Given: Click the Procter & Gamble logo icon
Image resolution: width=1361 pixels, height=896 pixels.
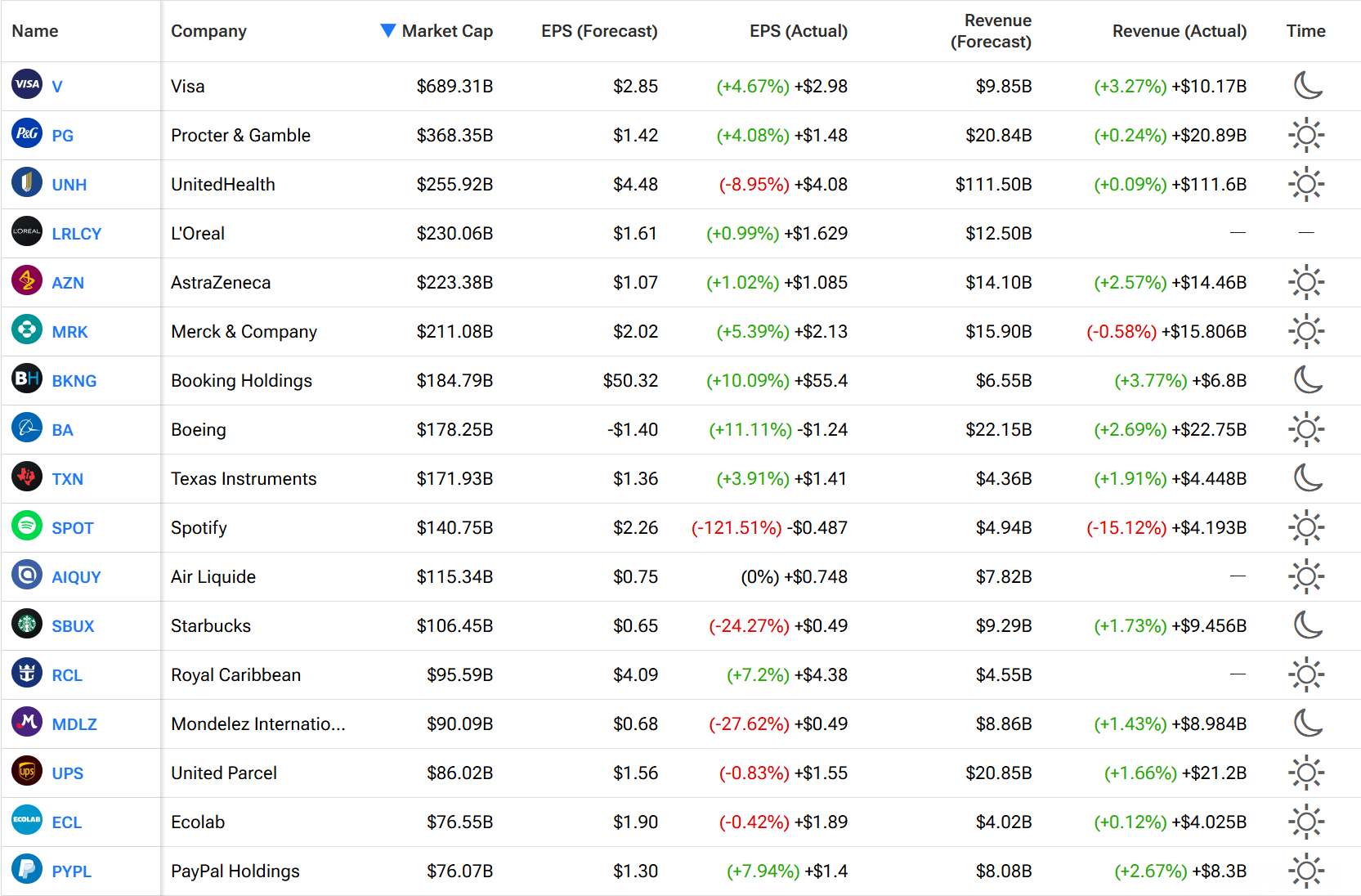Looking at the screenshot, I should (x=27, y=133).
